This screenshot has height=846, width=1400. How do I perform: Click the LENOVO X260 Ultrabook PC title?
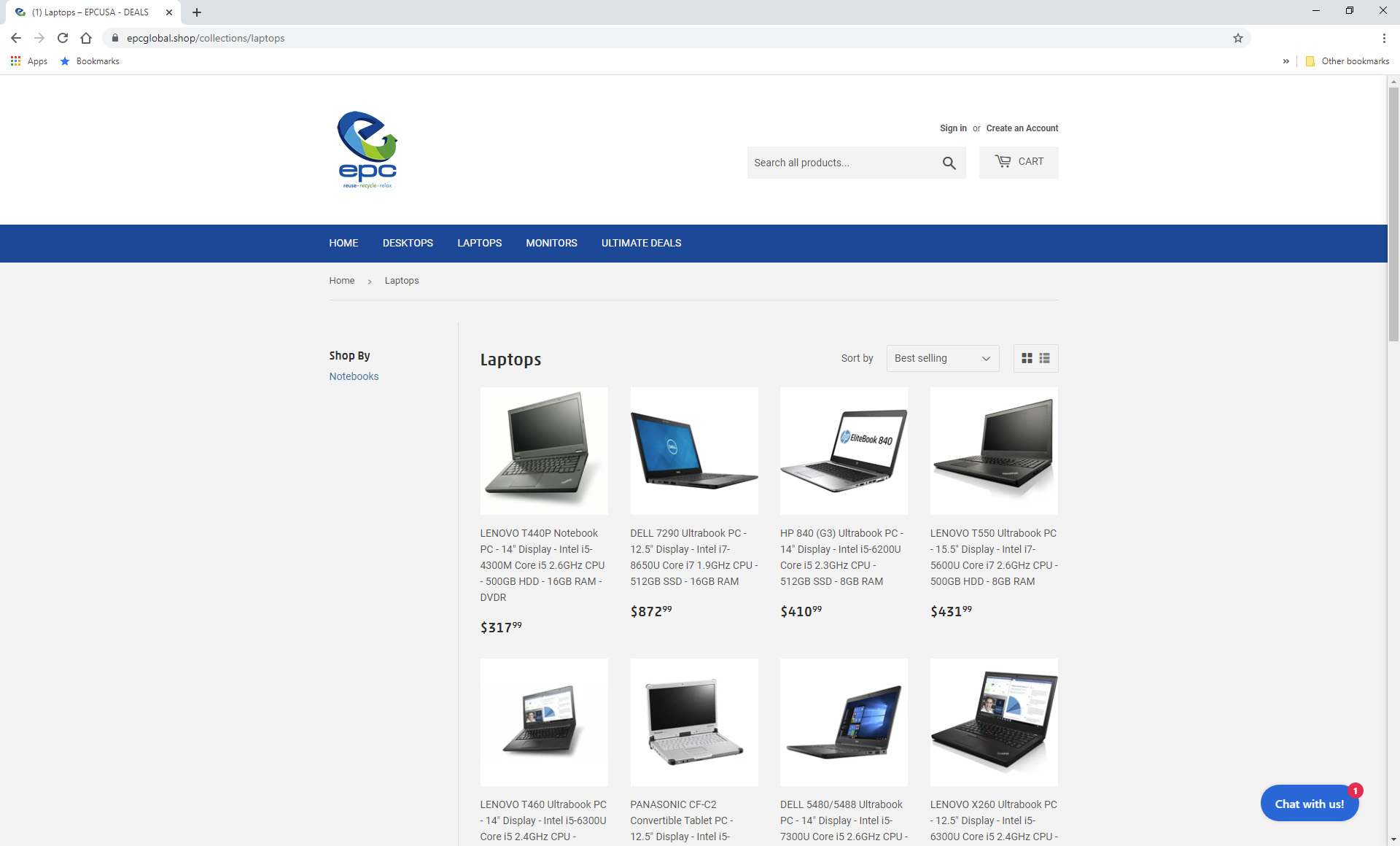[994, 820]
